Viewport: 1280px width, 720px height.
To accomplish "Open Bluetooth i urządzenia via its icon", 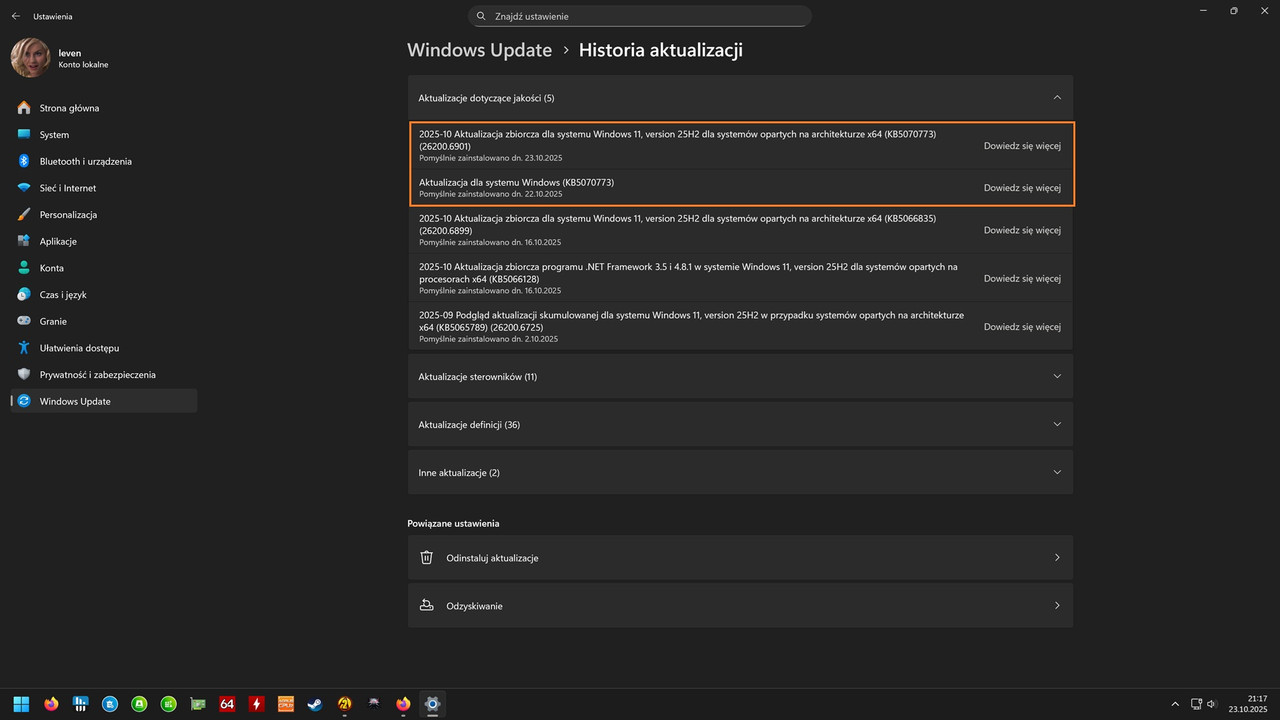I will pos(24,161).
